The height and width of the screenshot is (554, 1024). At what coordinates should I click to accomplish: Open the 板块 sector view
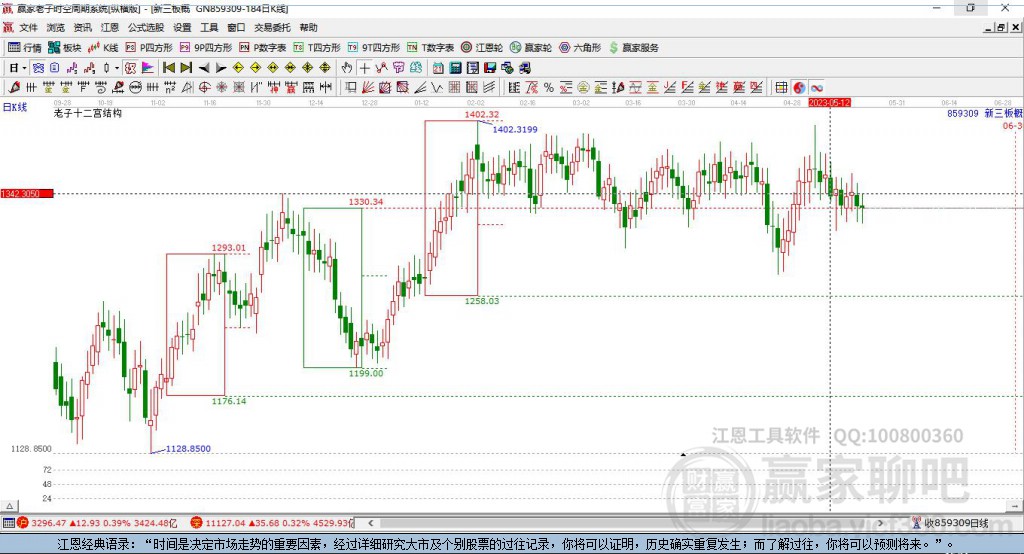tap(65, 47)
